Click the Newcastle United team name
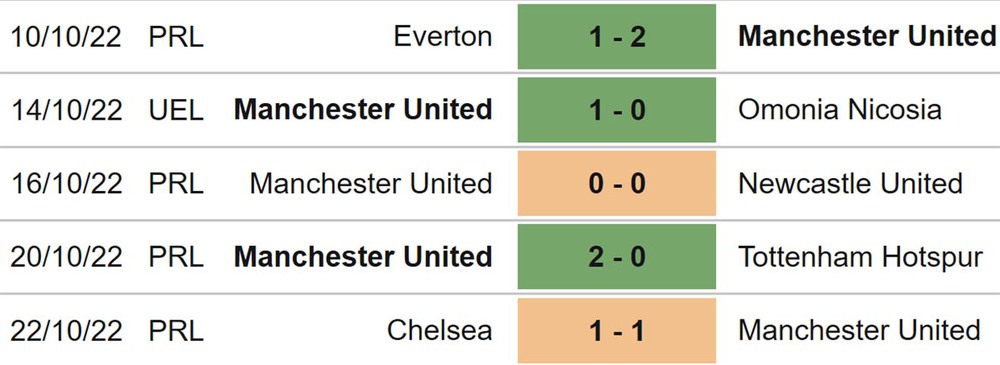Image resolution: width=1000 pixels, height=365 pixels. coord(850,184)
